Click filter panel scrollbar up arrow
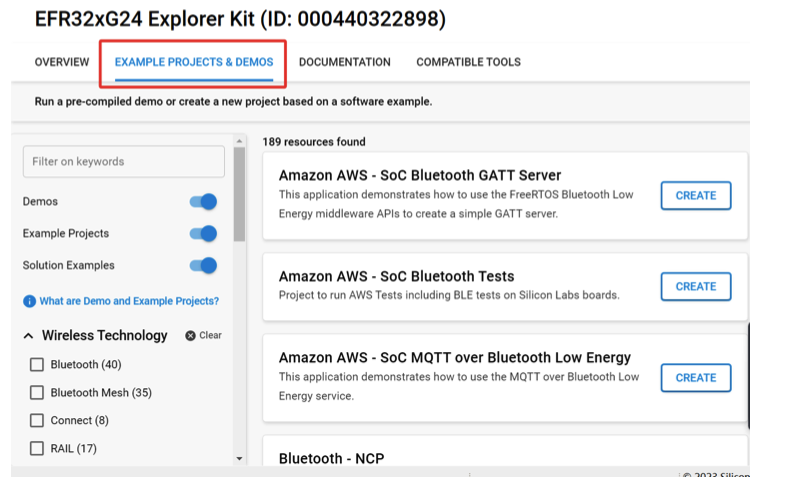This screenshot has width=785, height=488. pos(239,141)
